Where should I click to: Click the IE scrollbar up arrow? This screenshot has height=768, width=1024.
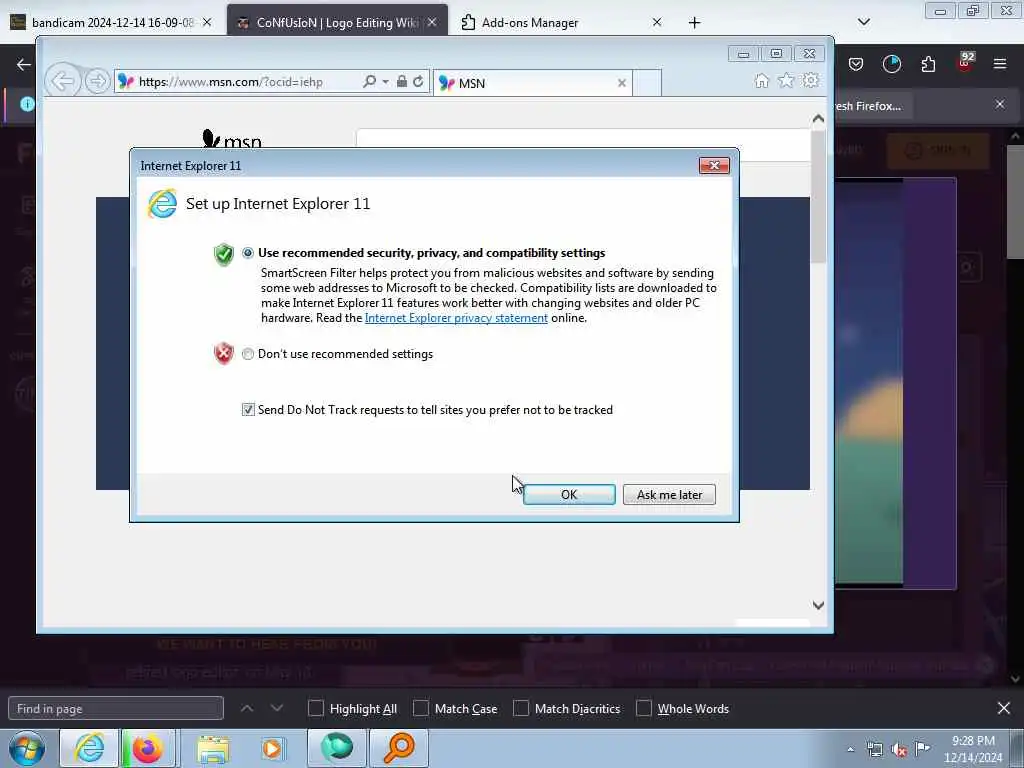[x=818, y=119]
